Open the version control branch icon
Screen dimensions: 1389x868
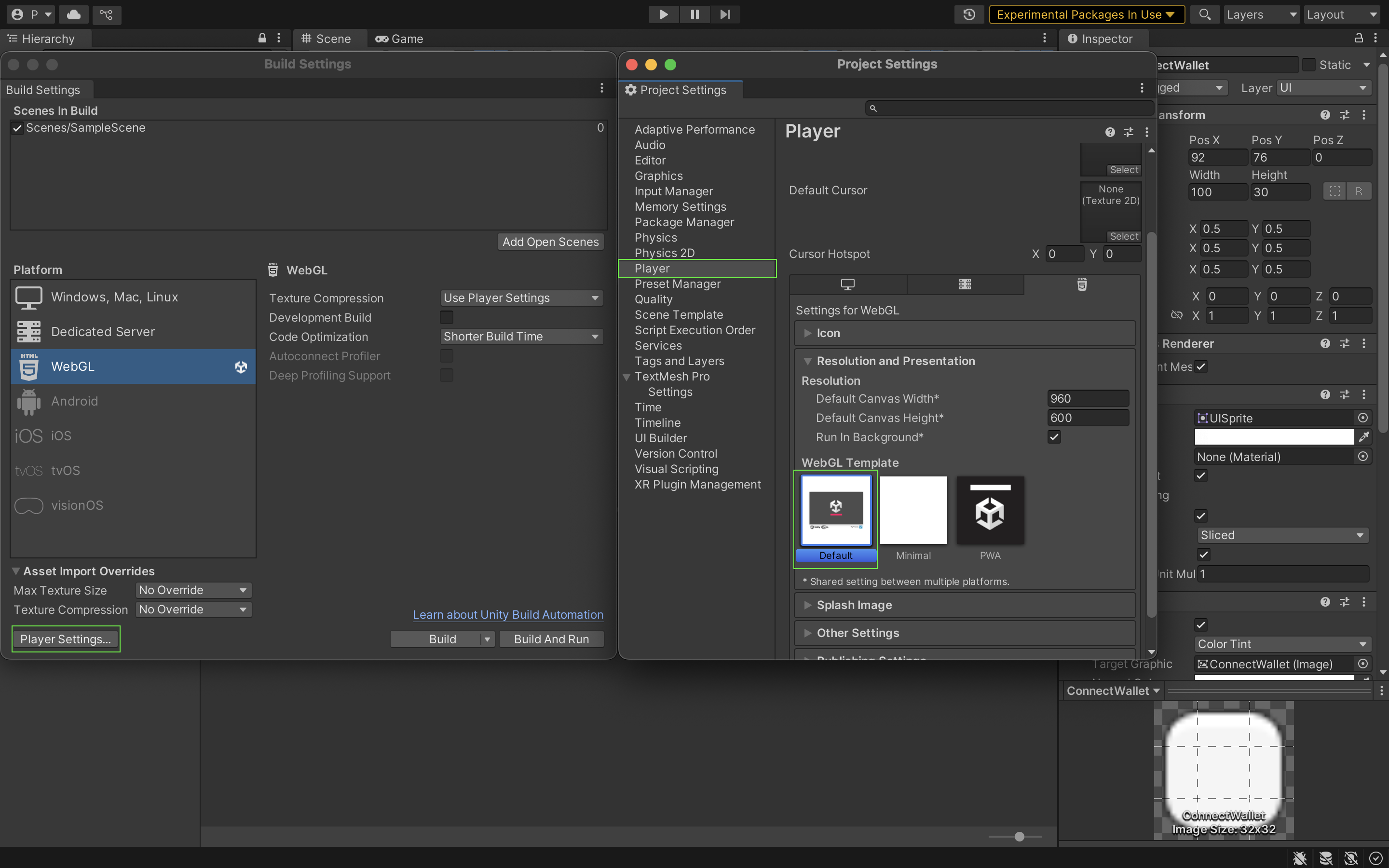106,14
